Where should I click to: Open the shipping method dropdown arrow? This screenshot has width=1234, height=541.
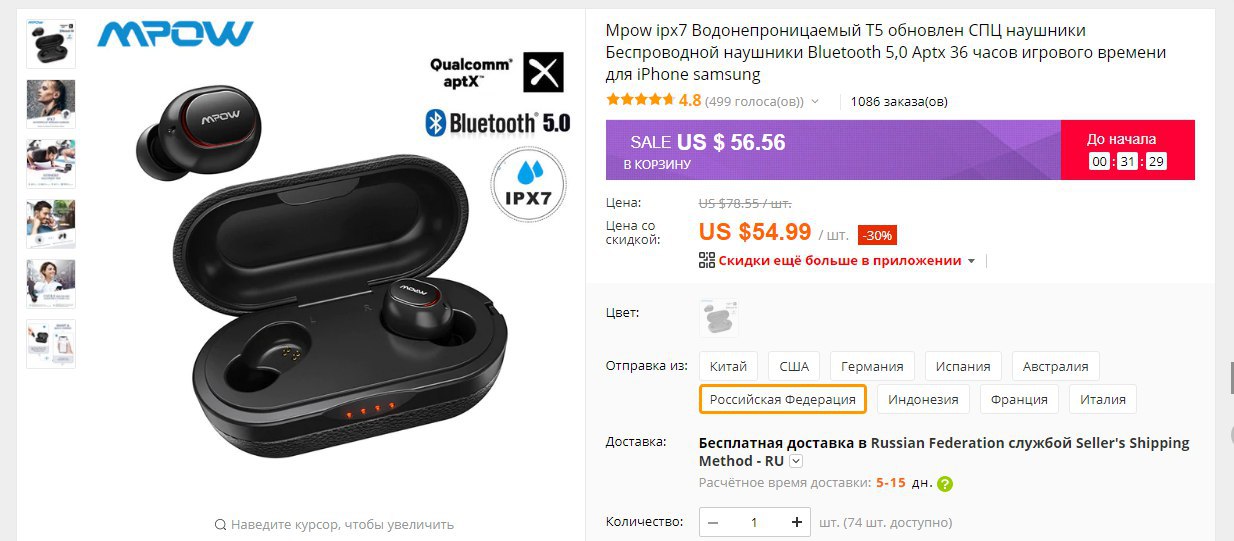pyautogui.click(x=796, y=461)
